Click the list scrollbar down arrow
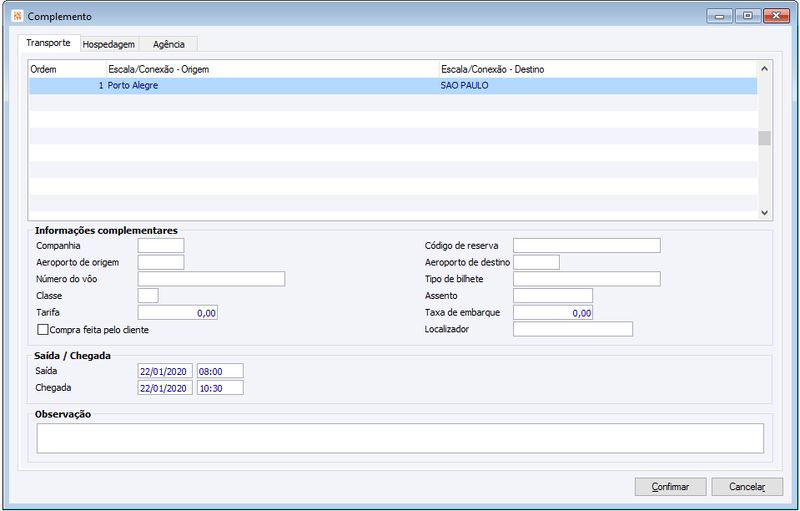The width and height of the screenshot is (800, 511). [764, 213]
